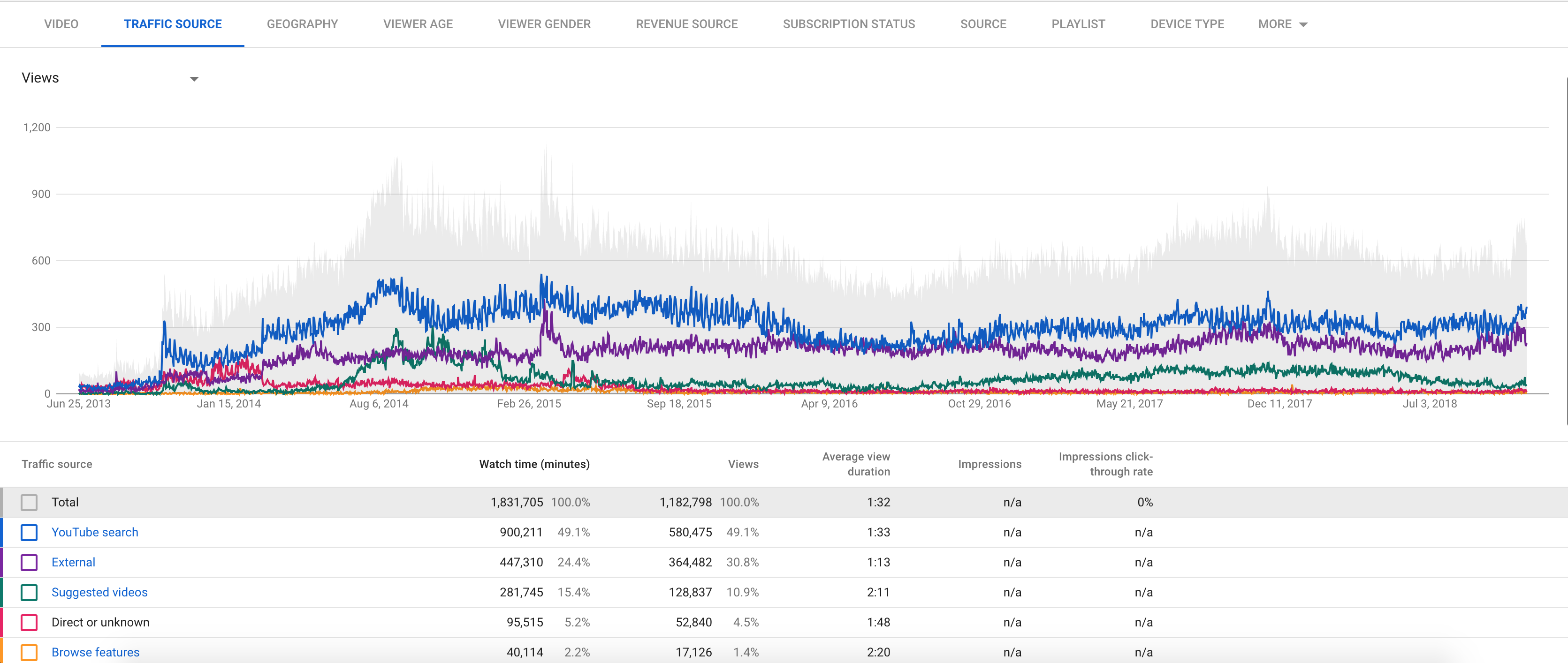Click the Total row label

pyautogui.click(x=65, y=503)
